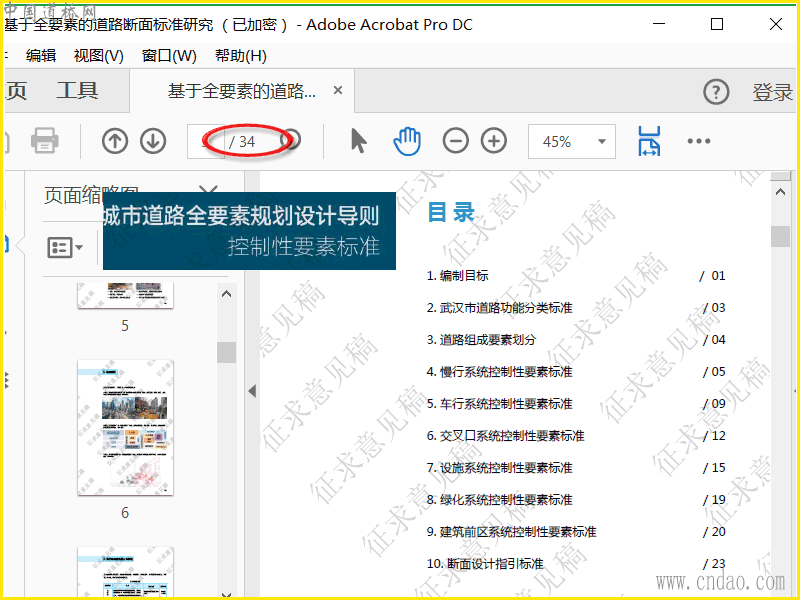Screen dimensions: 800x600
Task: Click contents entry 1. 编制目标
Action: pyautogui.click(x=458, y=276)
